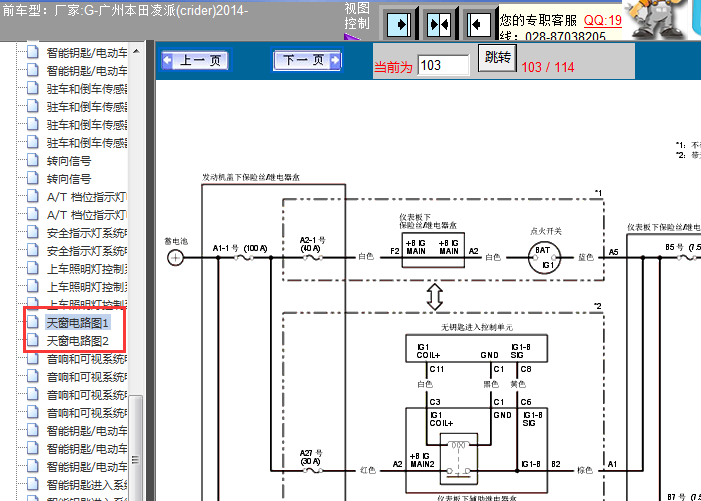Click the left-arrow view control icon
This screenshot has width=701, height=501.
[478, 24]
